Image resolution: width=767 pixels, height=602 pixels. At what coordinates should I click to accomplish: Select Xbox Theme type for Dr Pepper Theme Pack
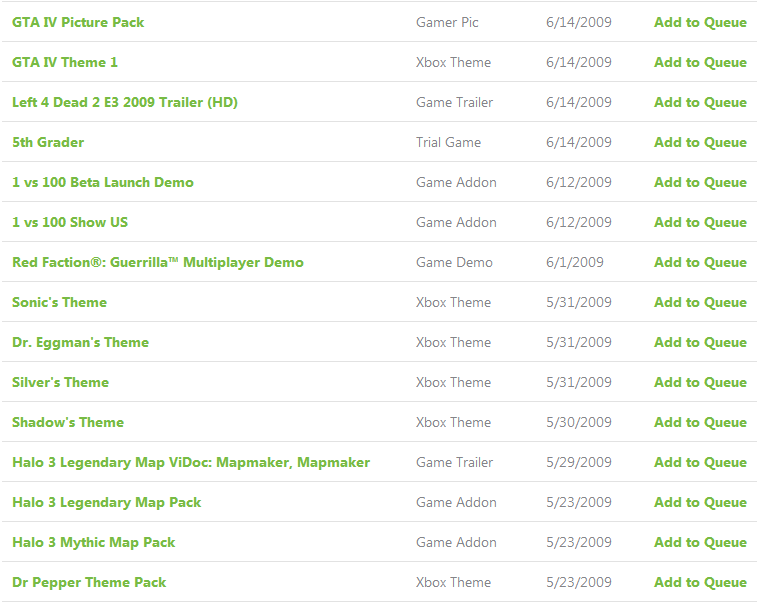[x=453, y=582]
